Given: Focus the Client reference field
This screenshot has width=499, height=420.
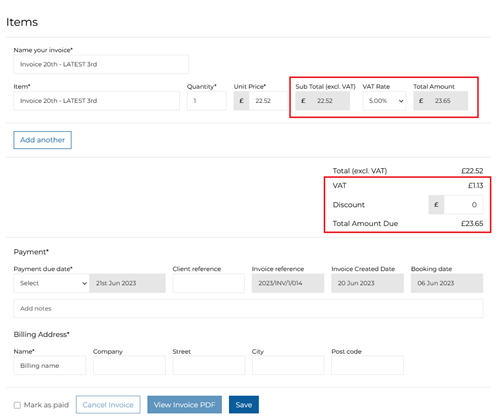Looking at the screenshot, I should coord(209,283).
